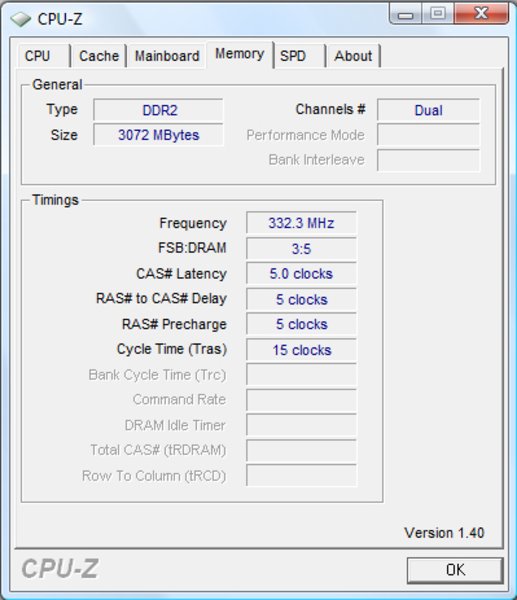Select the Mainboard tab

(x=166, y=56)
